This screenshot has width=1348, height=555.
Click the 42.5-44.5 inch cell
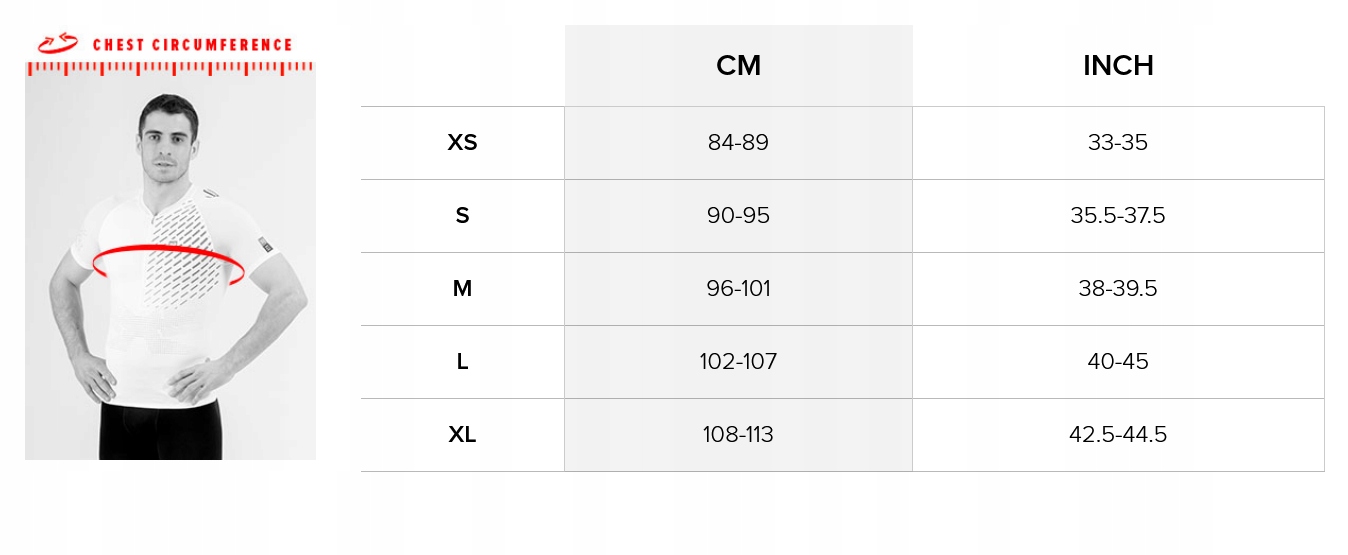[x=1118, y=435]
